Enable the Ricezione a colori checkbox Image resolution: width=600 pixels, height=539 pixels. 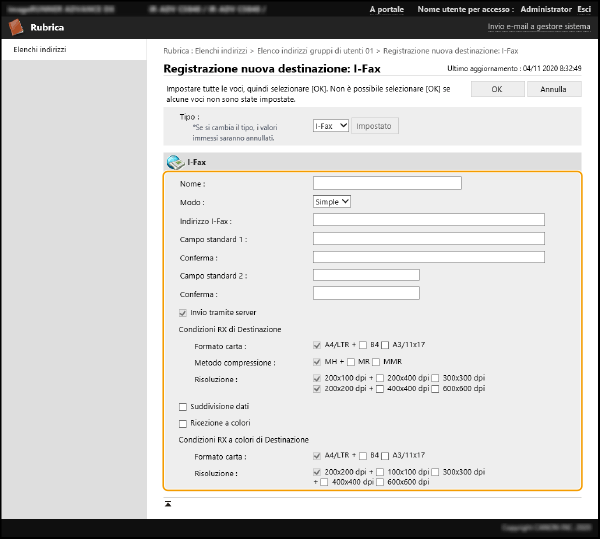click(x=182, y=423)
